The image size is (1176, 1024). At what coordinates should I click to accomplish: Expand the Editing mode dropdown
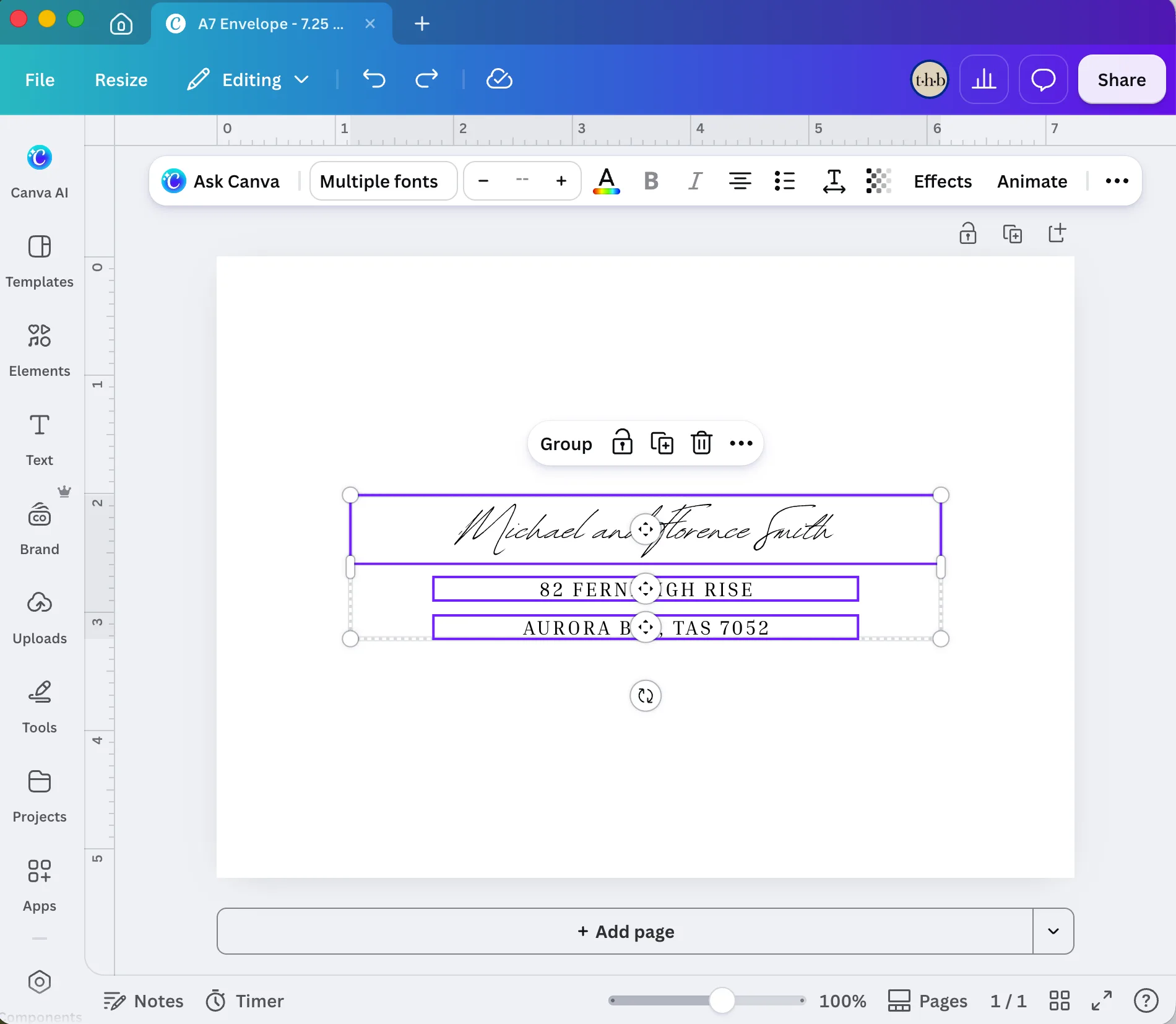(248, 79)
